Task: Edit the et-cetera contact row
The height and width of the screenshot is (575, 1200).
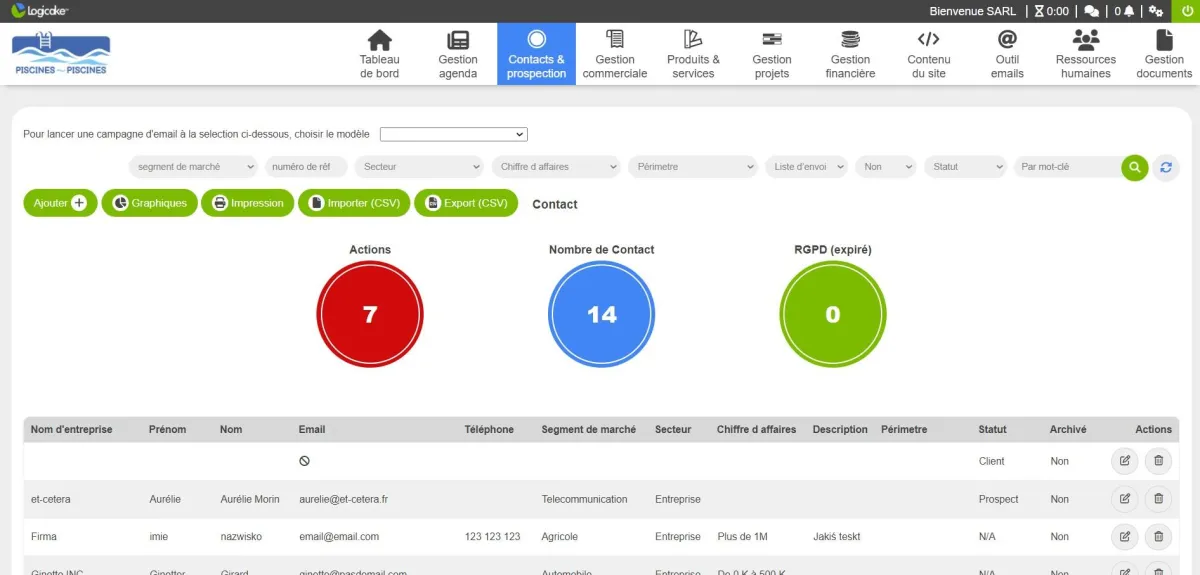Action: point(1124,499)
